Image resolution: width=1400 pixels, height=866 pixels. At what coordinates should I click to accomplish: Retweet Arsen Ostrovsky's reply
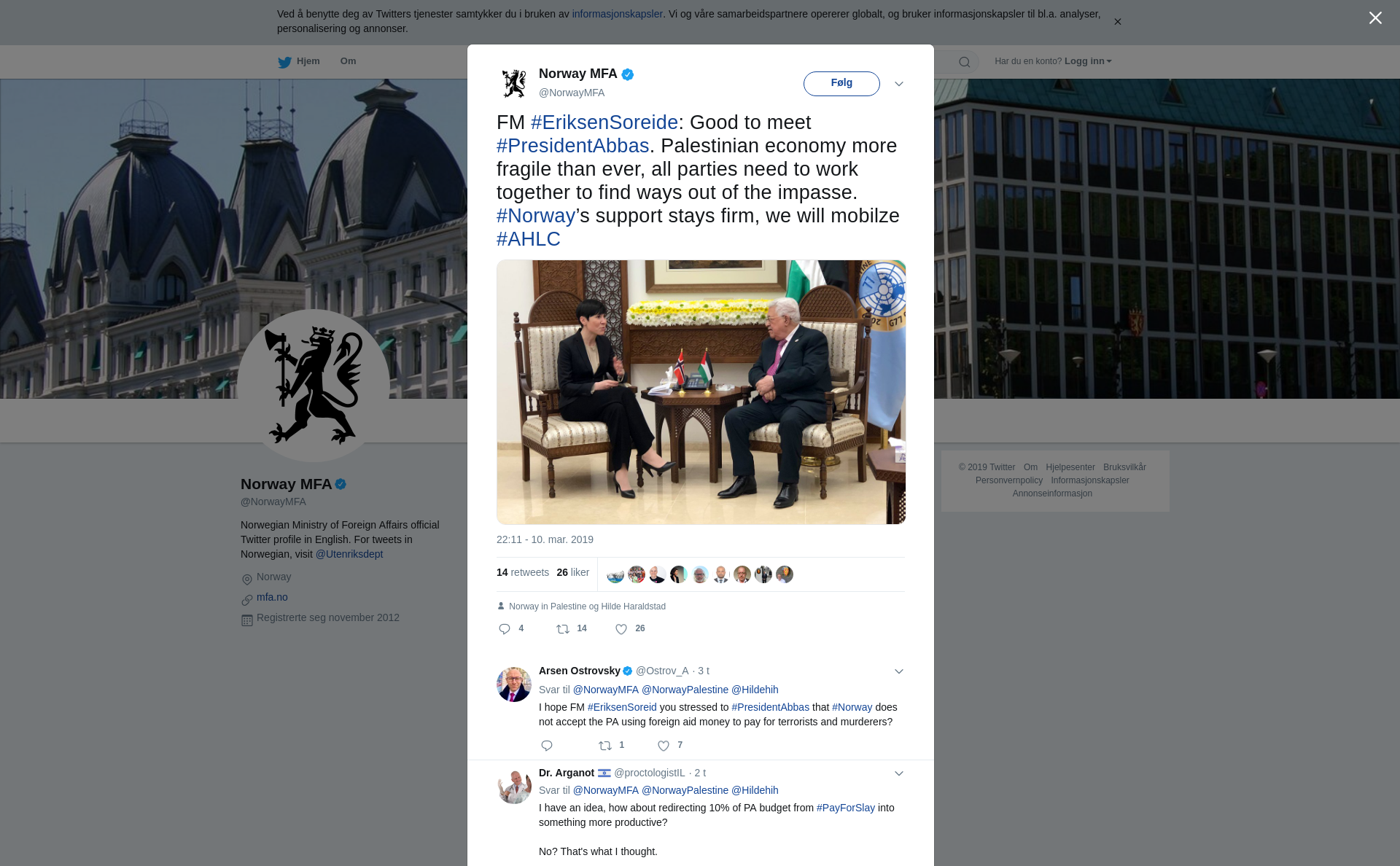coord(605,746)
